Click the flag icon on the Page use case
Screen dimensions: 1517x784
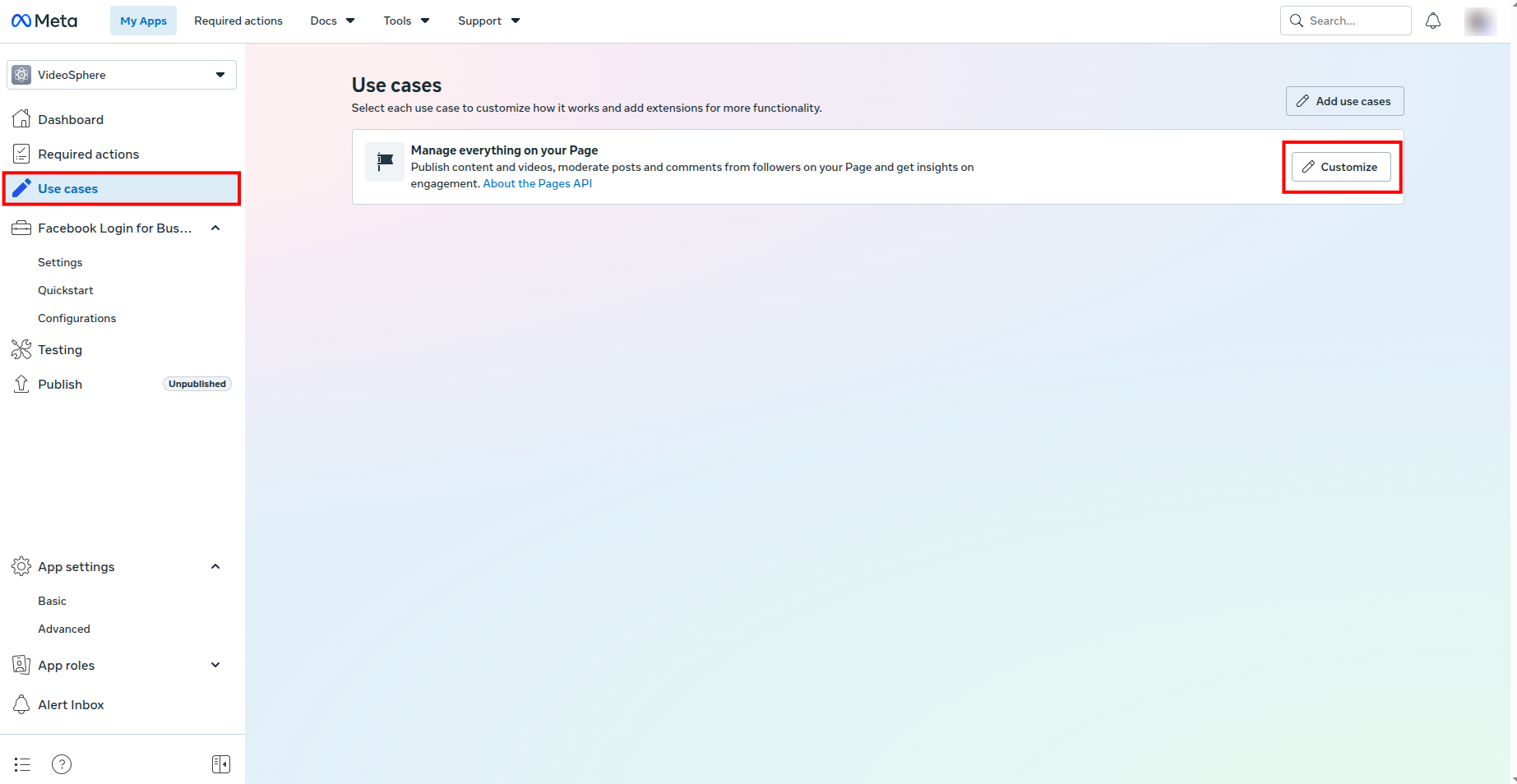point(385,162)
